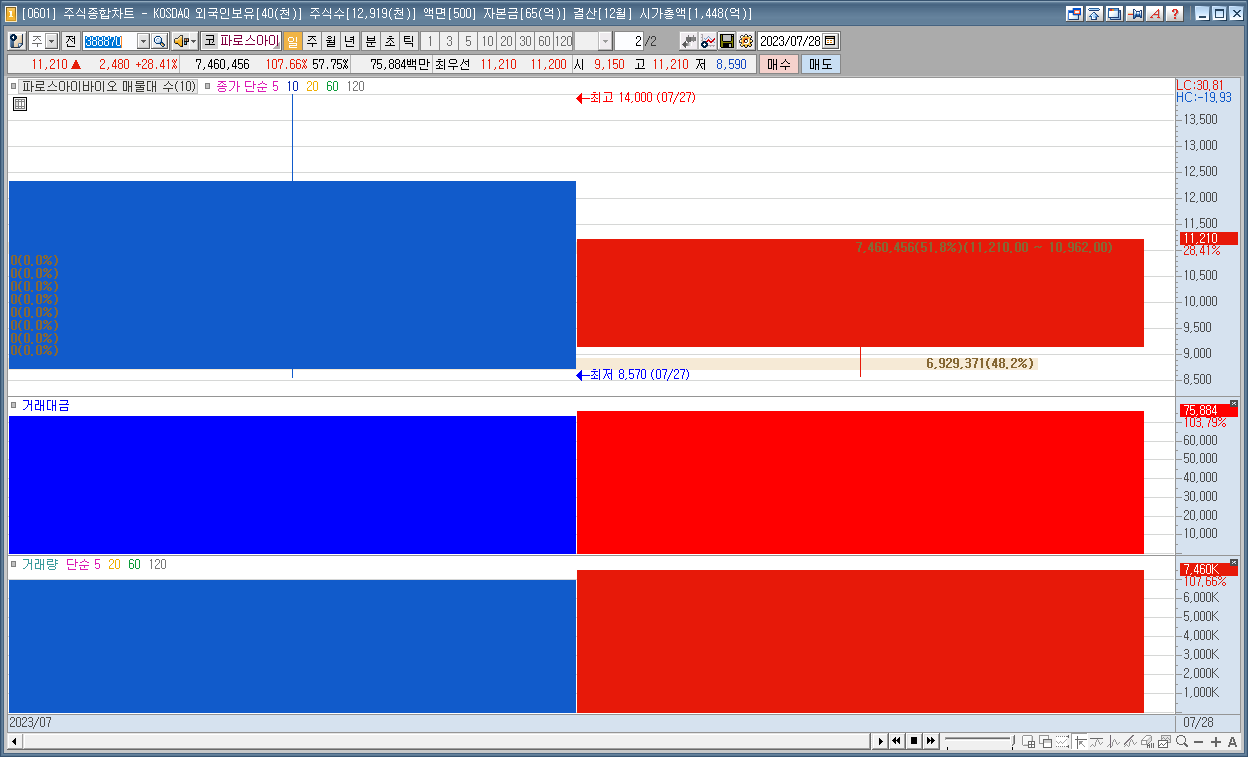The image size is (1248, 757).
Task: Click the overlapping windows icon at bottom
Action: pos(1045,742)
